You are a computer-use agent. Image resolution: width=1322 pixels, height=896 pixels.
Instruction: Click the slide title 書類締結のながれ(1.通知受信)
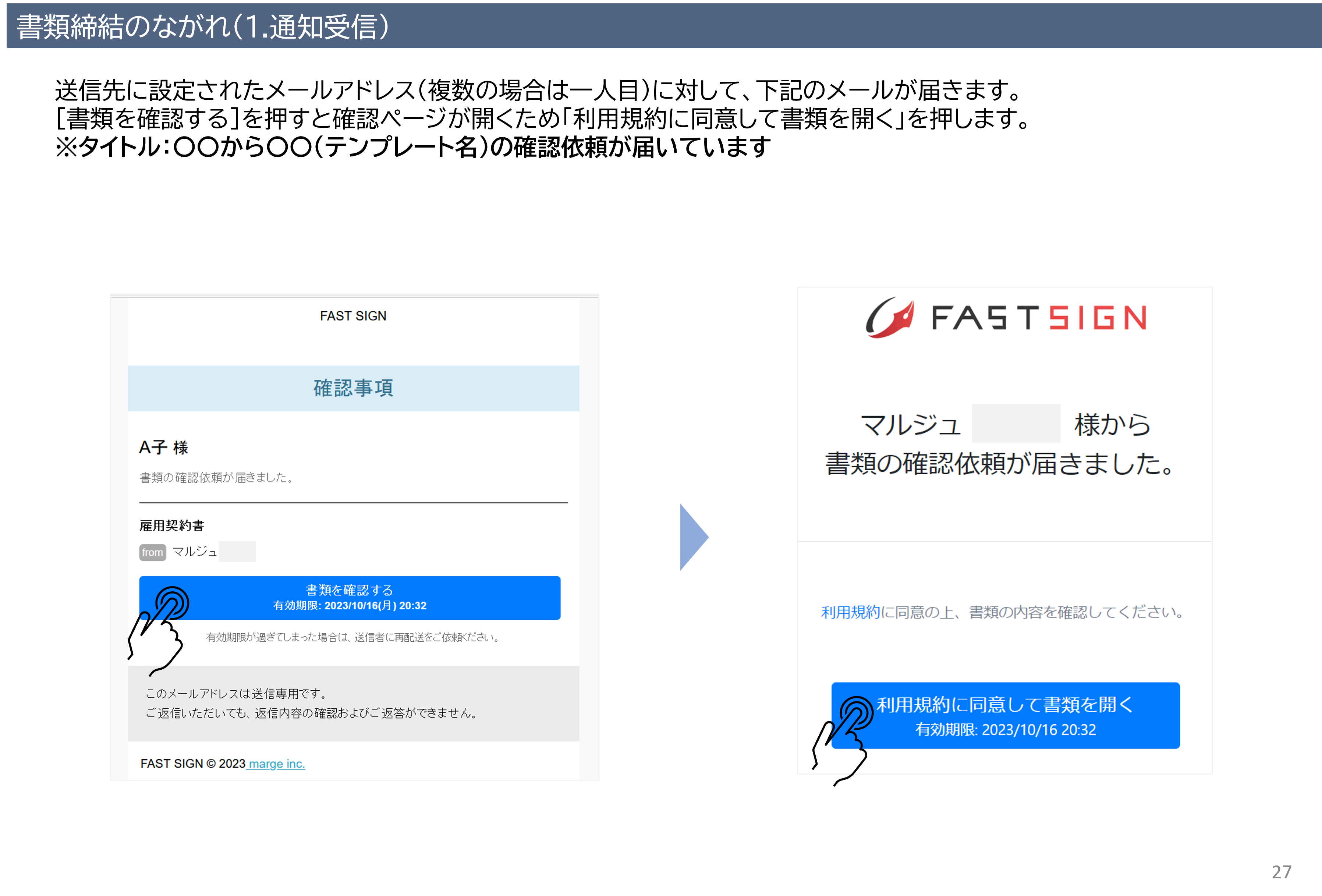pyautogui.click(x=203, y=27)
